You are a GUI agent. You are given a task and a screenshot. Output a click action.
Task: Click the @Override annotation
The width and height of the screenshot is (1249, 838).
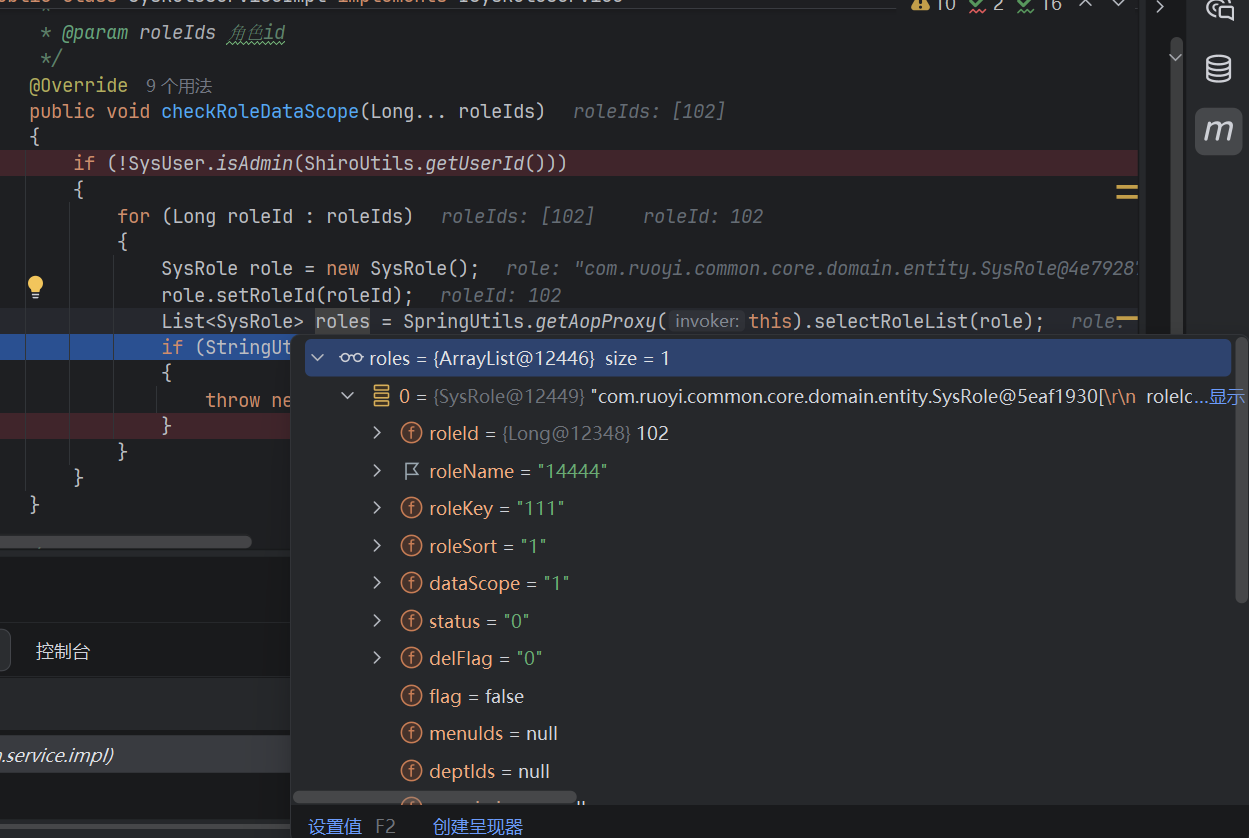point(79,86)
